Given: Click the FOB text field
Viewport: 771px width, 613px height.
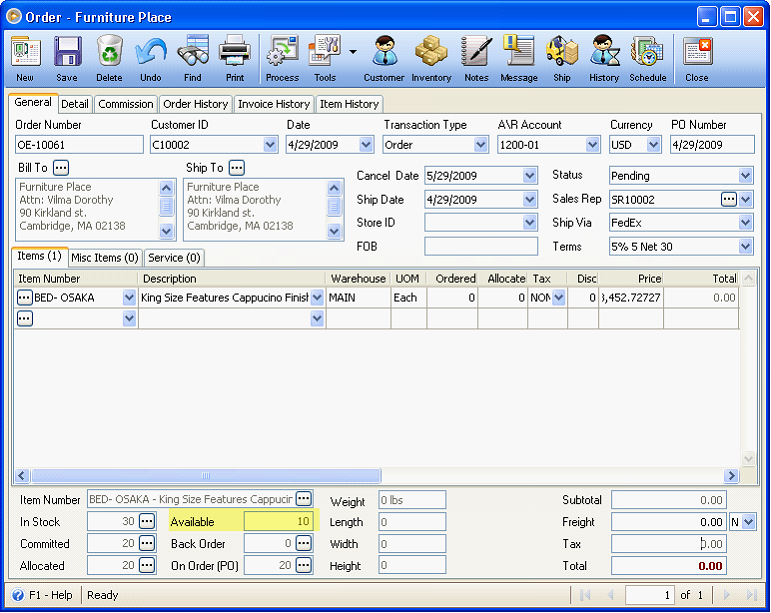Looking at the screenshot, I should [x=481, y=246].
